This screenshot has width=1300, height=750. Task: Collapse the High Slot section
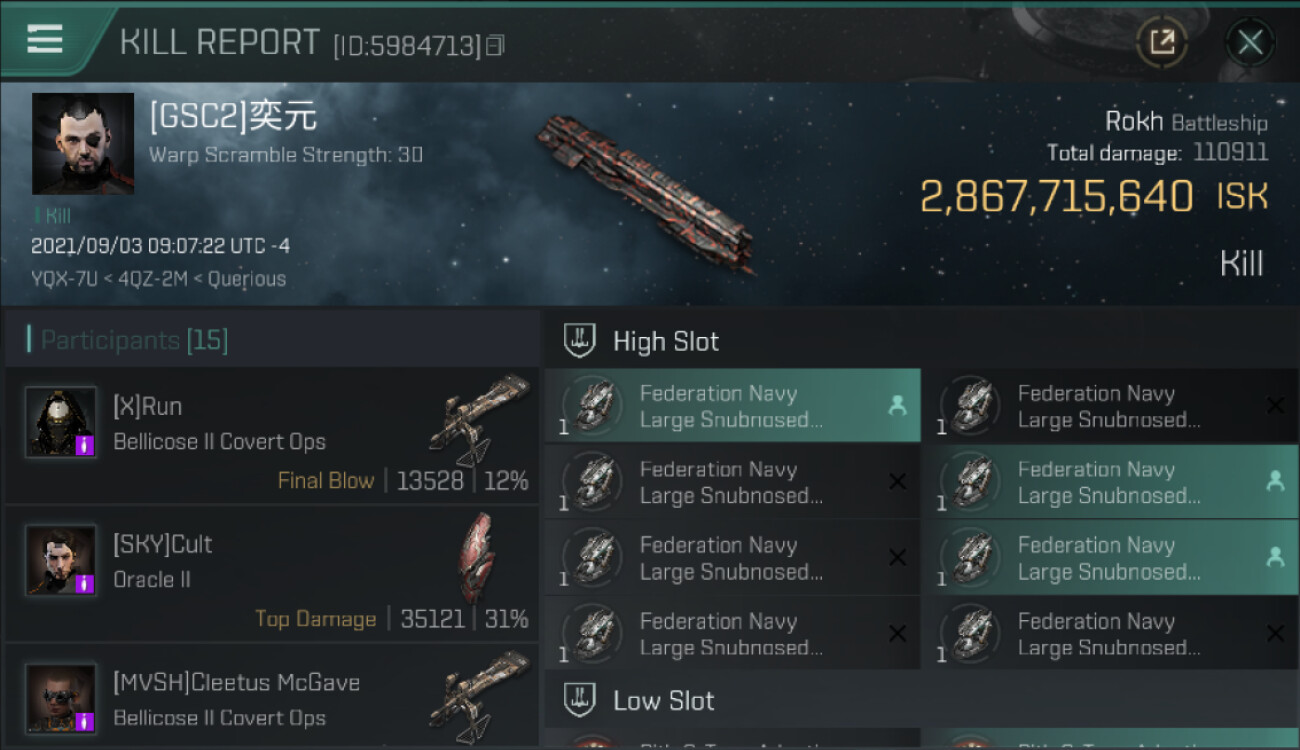coord(666,341)
